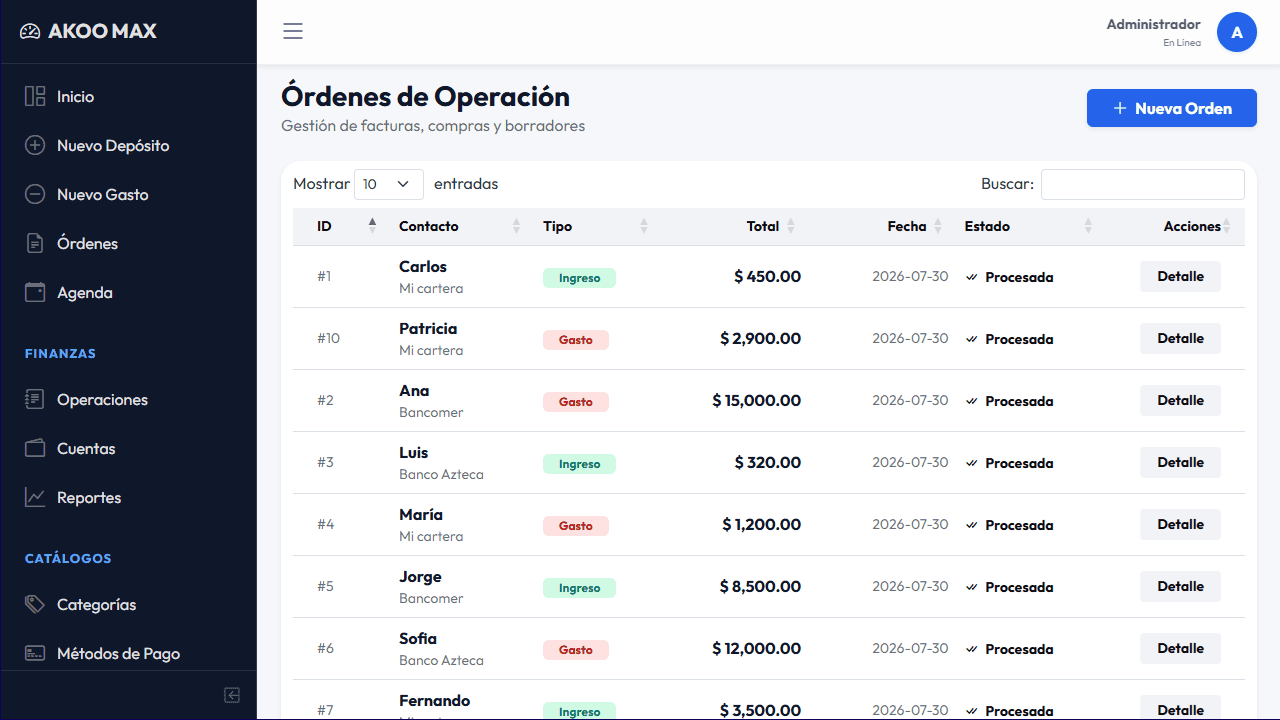Click the Ingreso badge in Jorge's row
This screenshot has height=720, width=1280.
(x=579, y=588)
